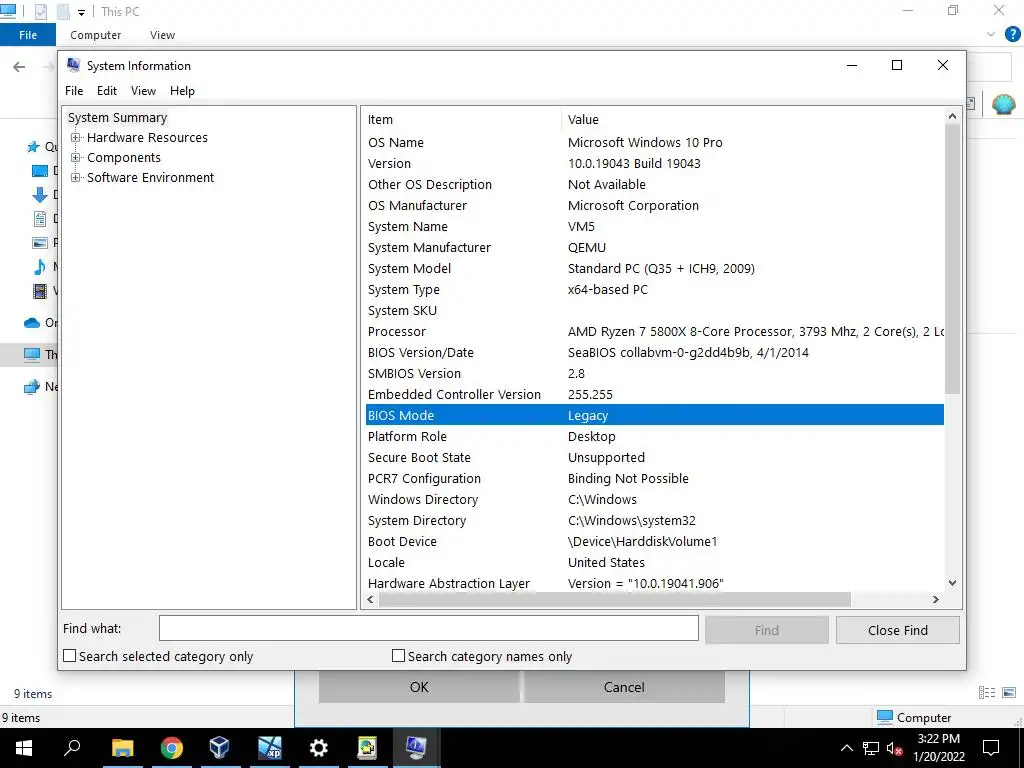Screen dimensions: 1024x768
Task: Click the Find button
Action: click(x=767, y=630)
